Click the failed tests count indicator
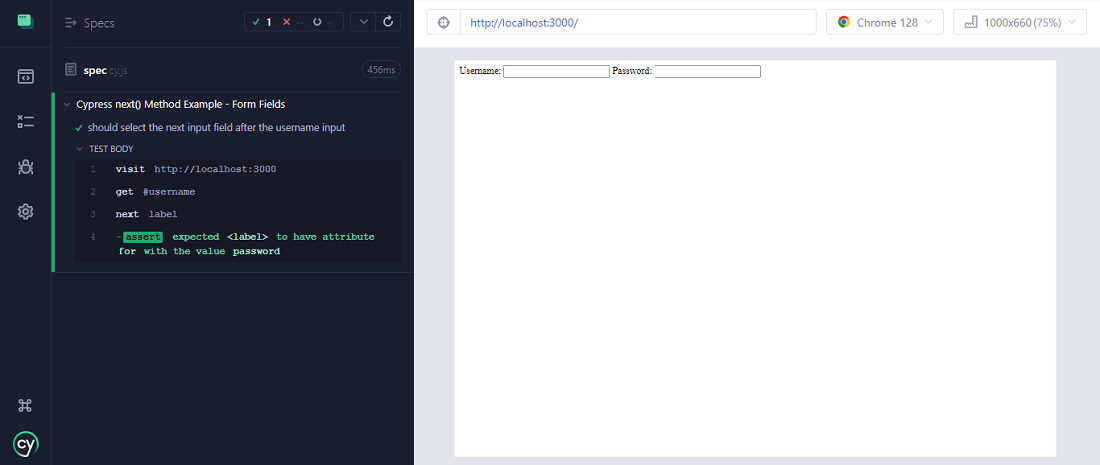The image size is (1100, 465). click(293, 22)
